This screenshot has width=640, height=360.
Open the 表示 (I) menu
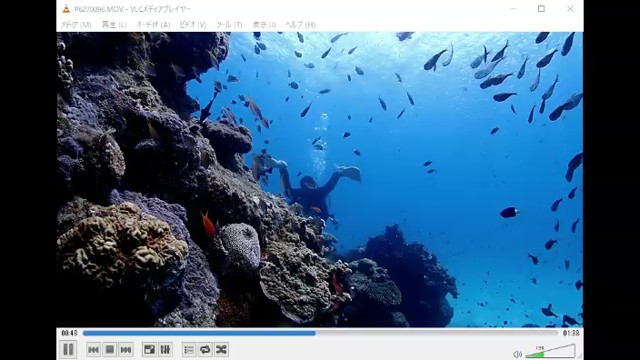pos(264,24)
